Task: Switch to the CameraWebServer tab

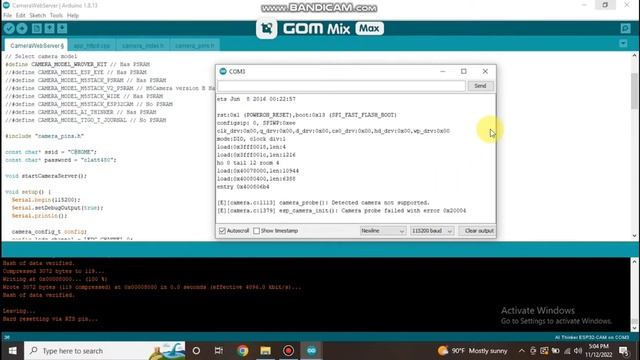Action: tap(36, 45)
